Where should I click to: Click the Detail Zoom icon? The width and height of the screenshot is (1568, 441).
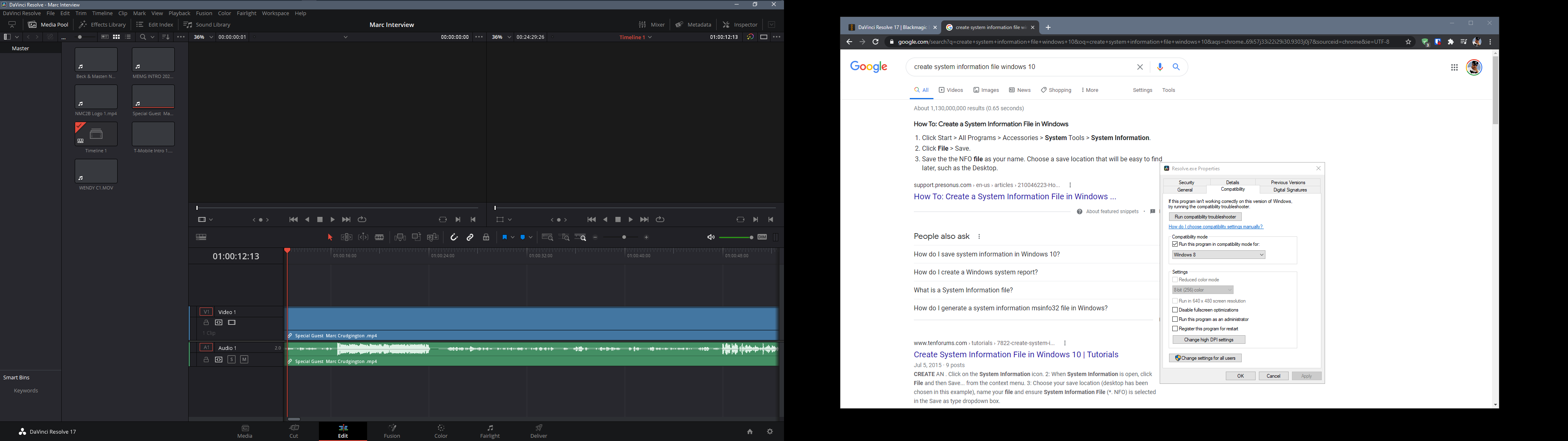pyautogui.click(x=565, y=238)
